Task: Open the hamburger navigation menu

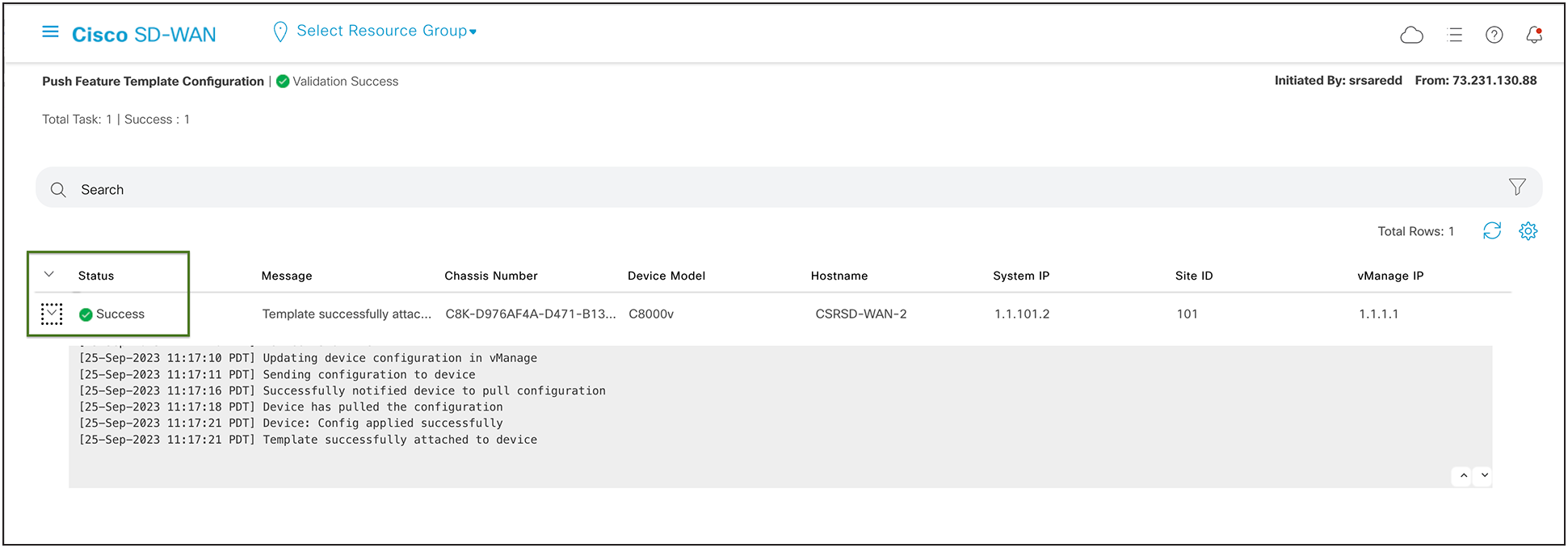Action: click(x=50, y=32)
